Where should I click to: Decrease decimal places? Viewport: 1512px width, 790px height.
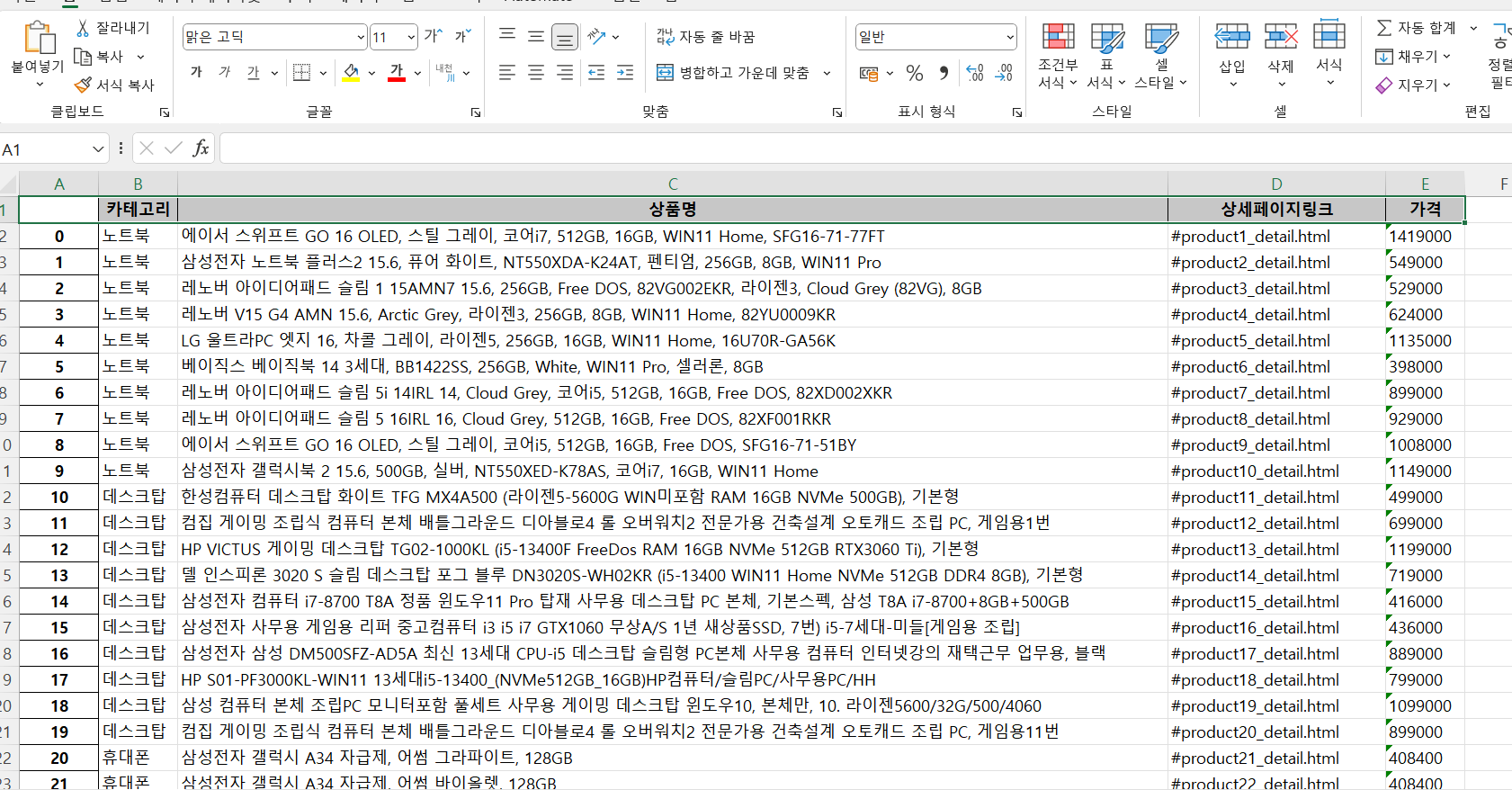click(1004, 73)
